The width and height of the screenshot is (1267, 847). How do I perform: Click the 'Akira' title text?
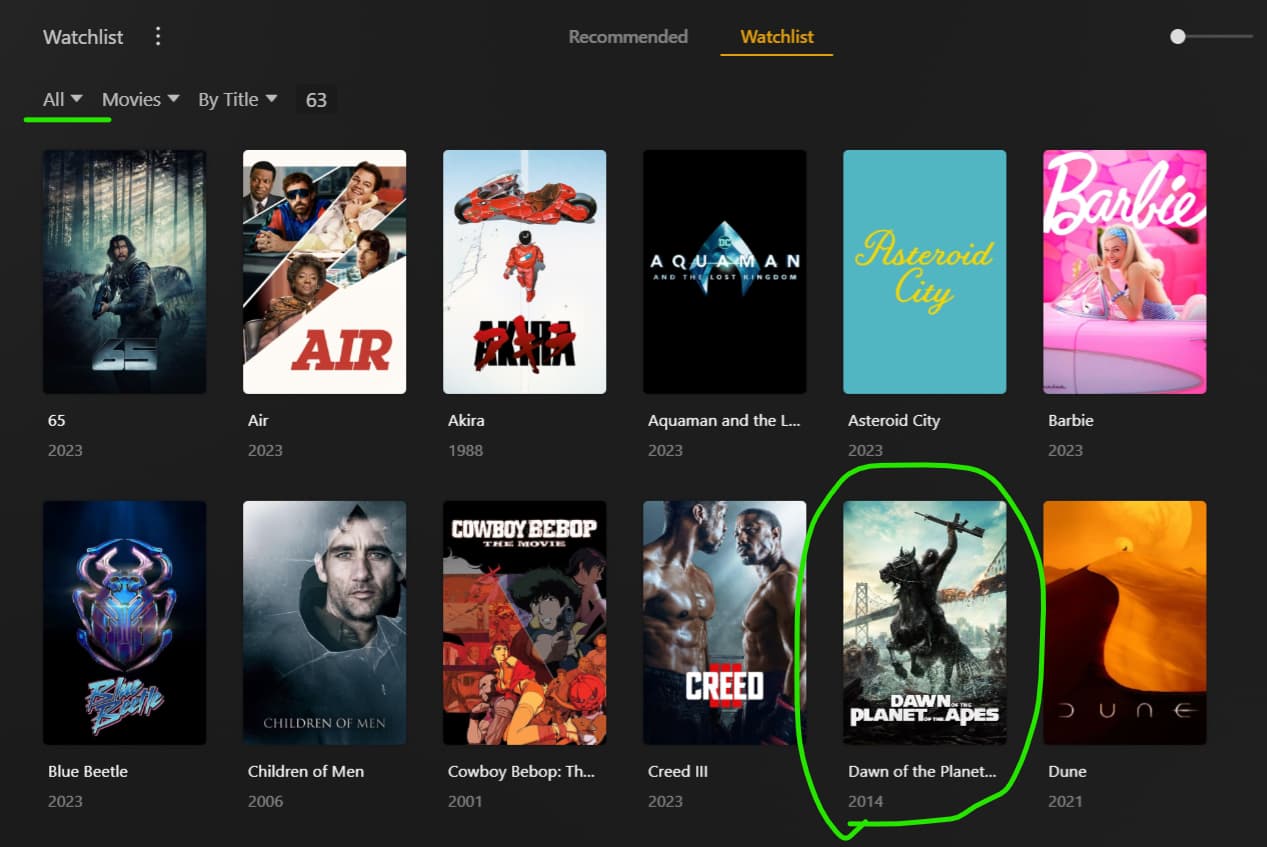coord(466,420)
